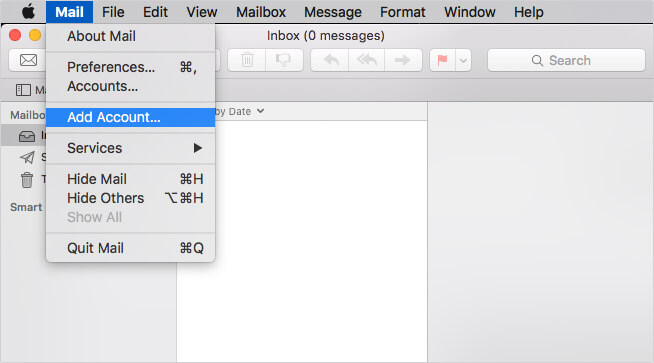The image size is (654, 363).
Task: Open the Format menu
Action: point(402,12)
